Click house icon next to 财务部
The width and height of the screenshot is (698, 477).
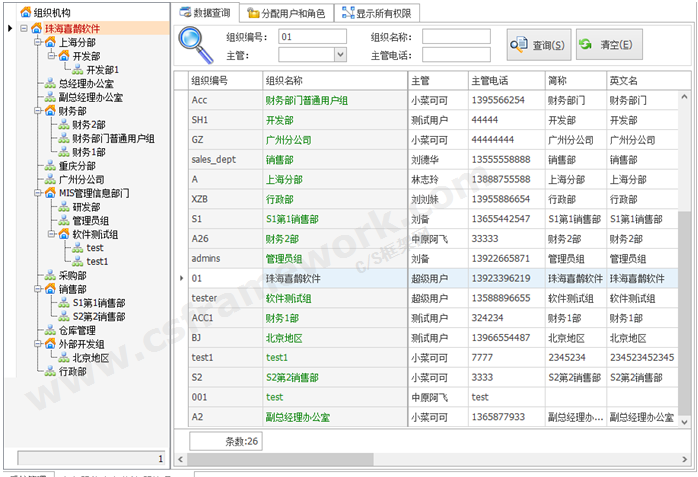click(50, 111)
